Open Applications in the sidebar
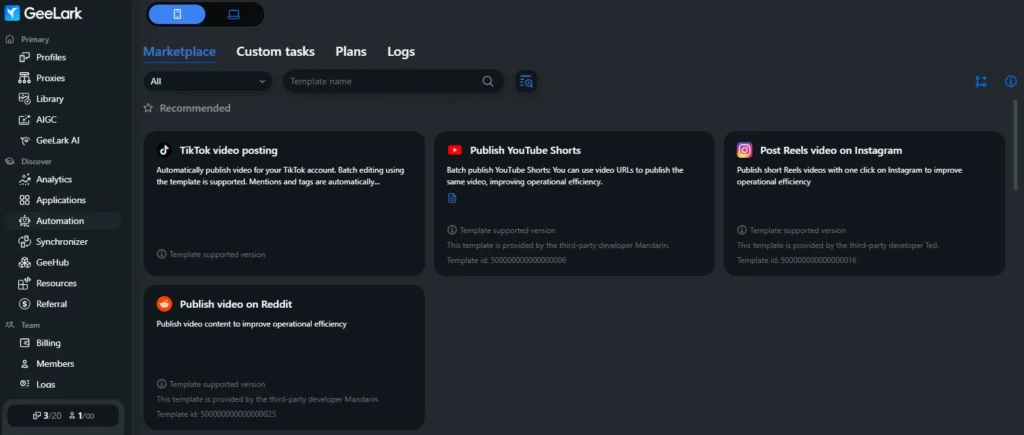The height and width of the screenshot is (435, 1024). tap(62, 201)
